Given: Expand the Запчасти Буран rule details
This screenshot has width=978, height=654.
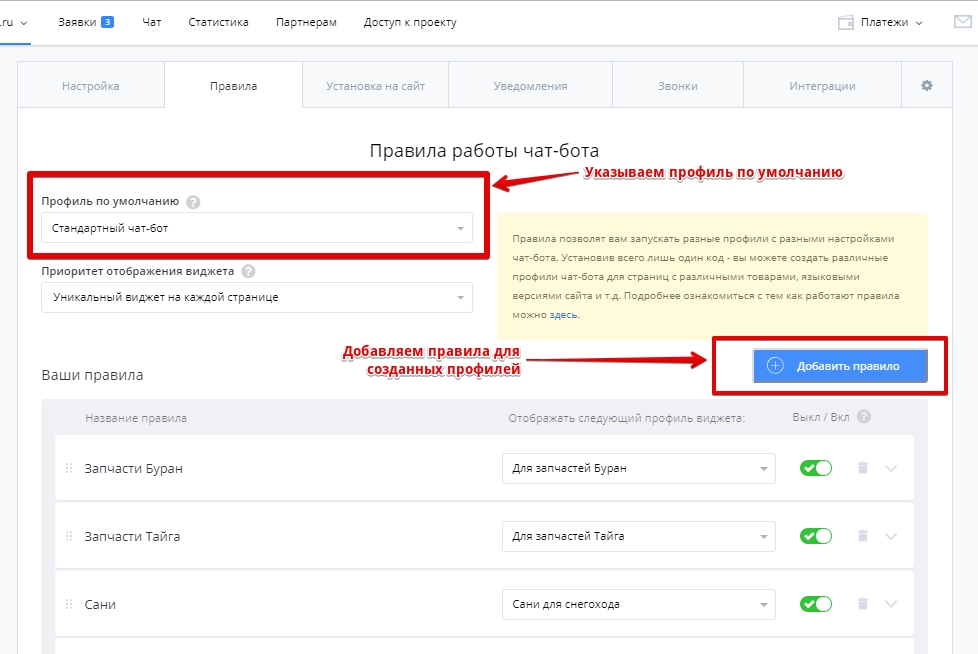Looking at the screenshot, I should (891, 468).
